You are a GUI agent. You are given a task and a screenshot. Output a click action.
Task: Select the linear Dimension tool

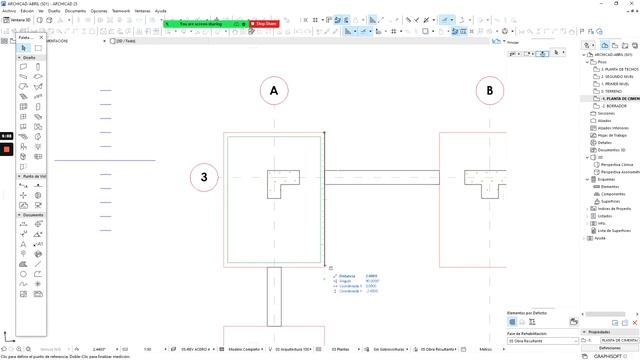pos(23,224)
